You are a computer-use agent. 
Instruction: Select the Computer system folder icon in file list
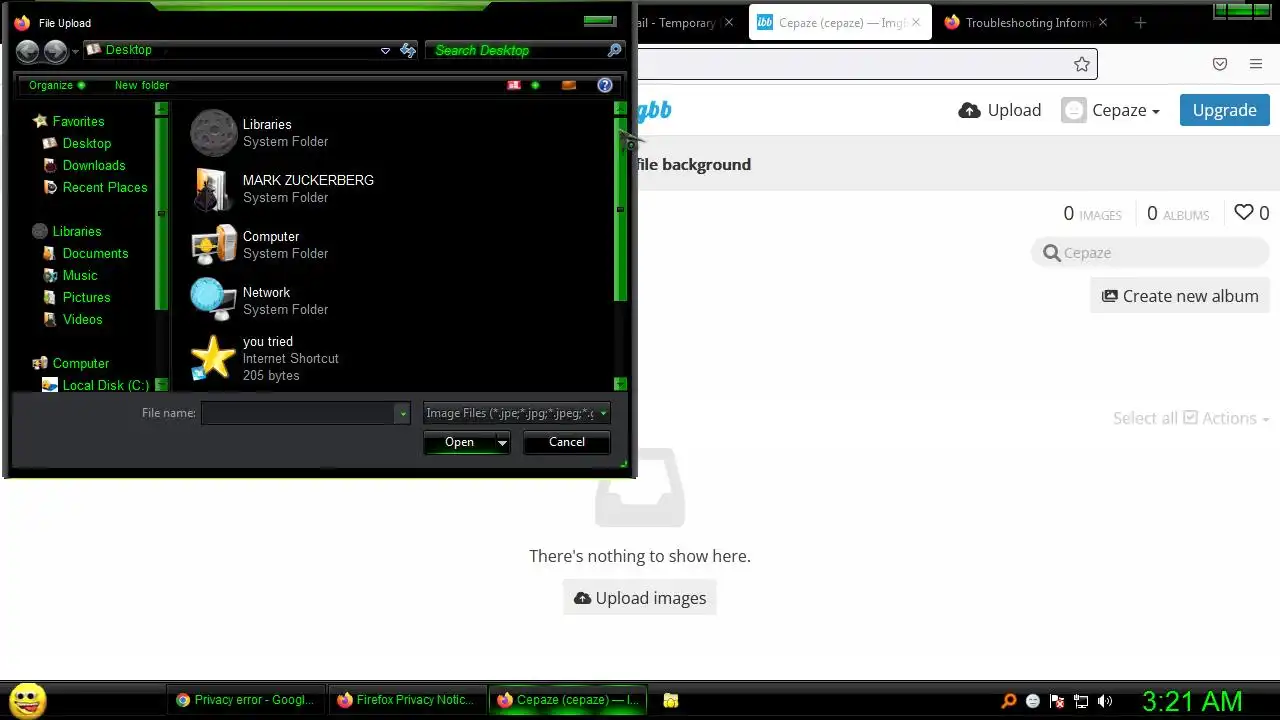(213, 244)
